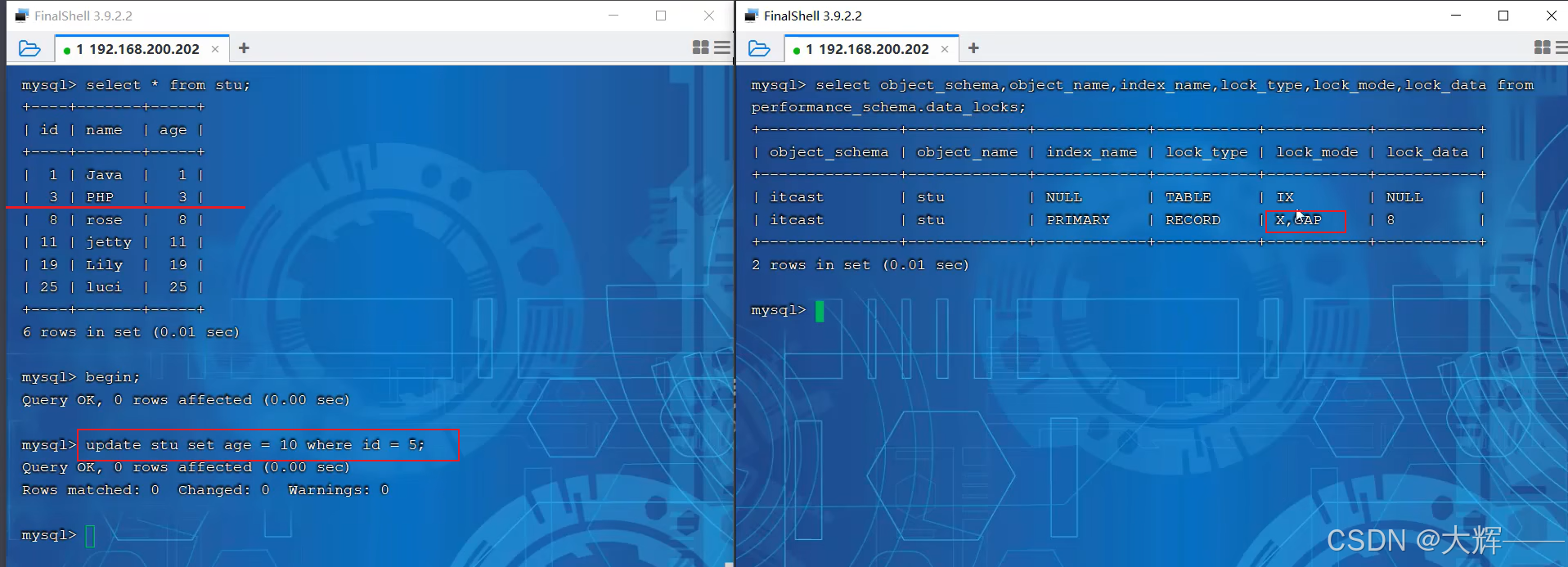Maximize the right FinalShell window
The width and height of the screenshot is (1568, 567).
(x=1503, y=16)
